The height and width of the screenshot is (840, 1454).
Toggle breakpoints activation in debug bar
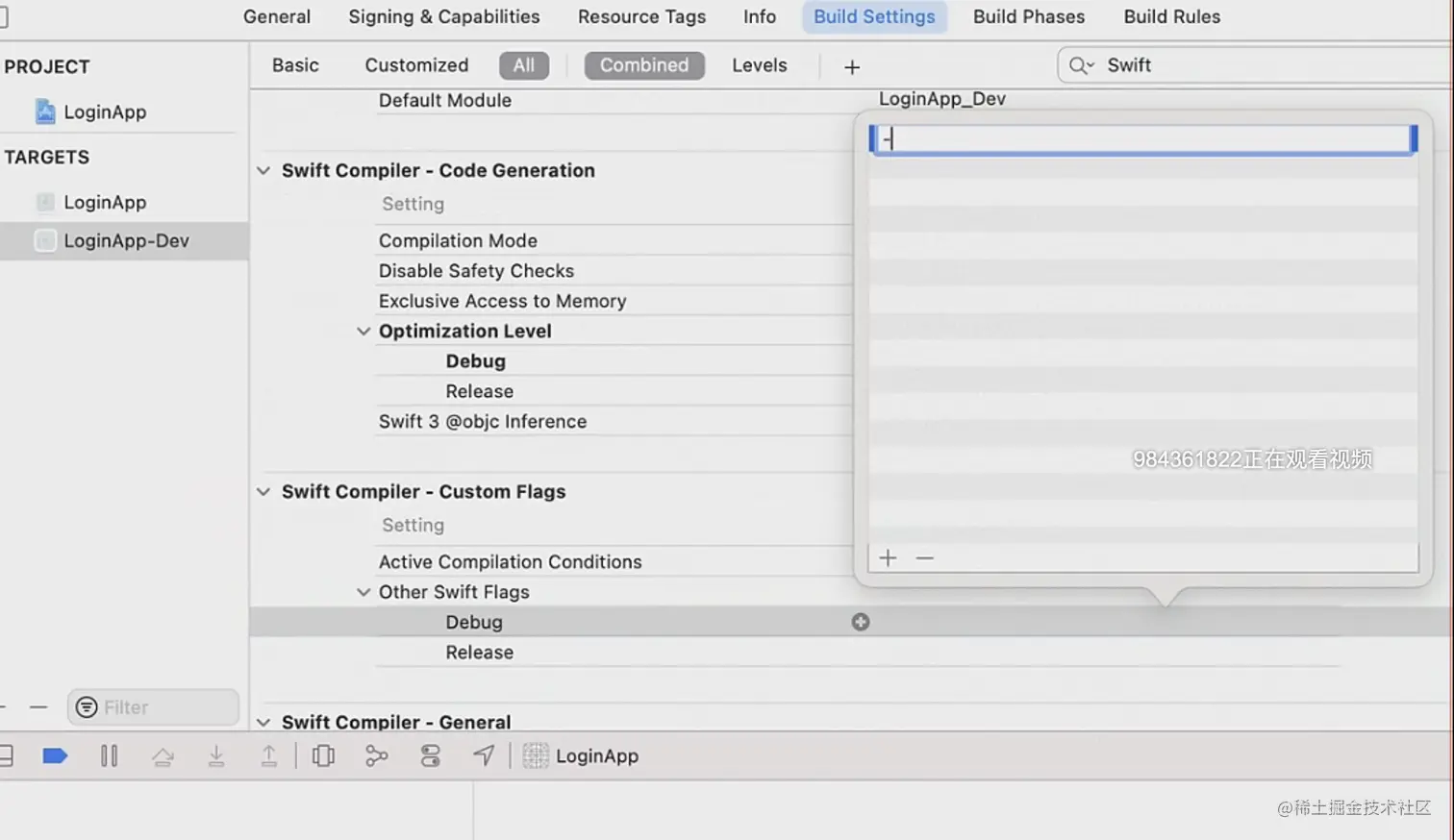click(x=55, y=756)
